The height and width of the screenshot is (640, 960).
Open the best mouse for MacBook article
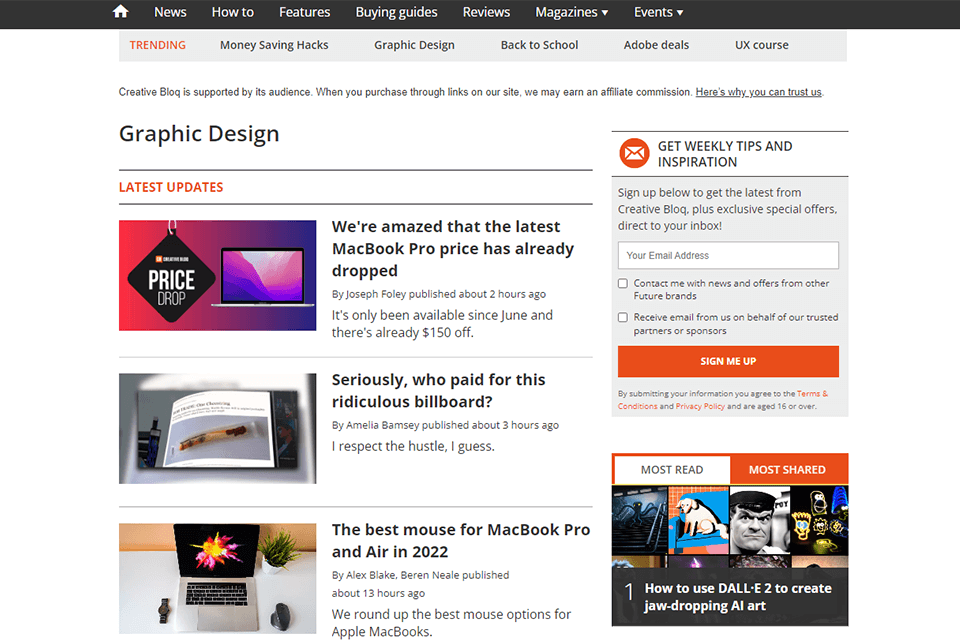tap(461, 541)
